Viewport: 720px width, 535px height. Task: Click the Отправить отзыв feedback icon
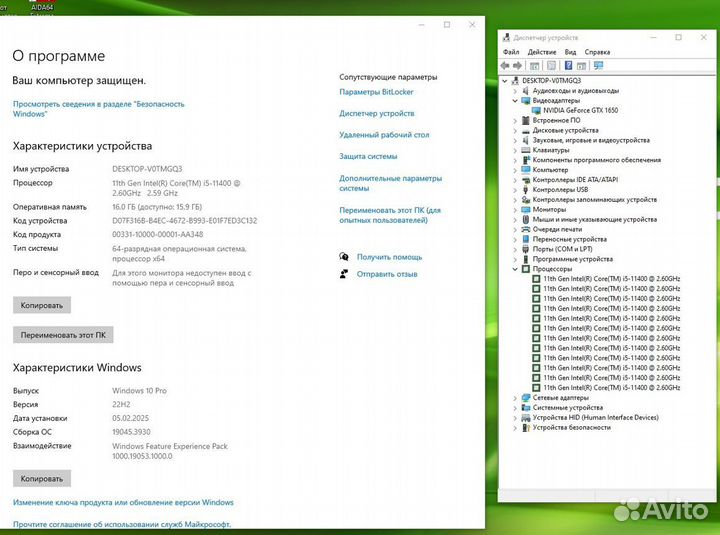pos(344,274)
